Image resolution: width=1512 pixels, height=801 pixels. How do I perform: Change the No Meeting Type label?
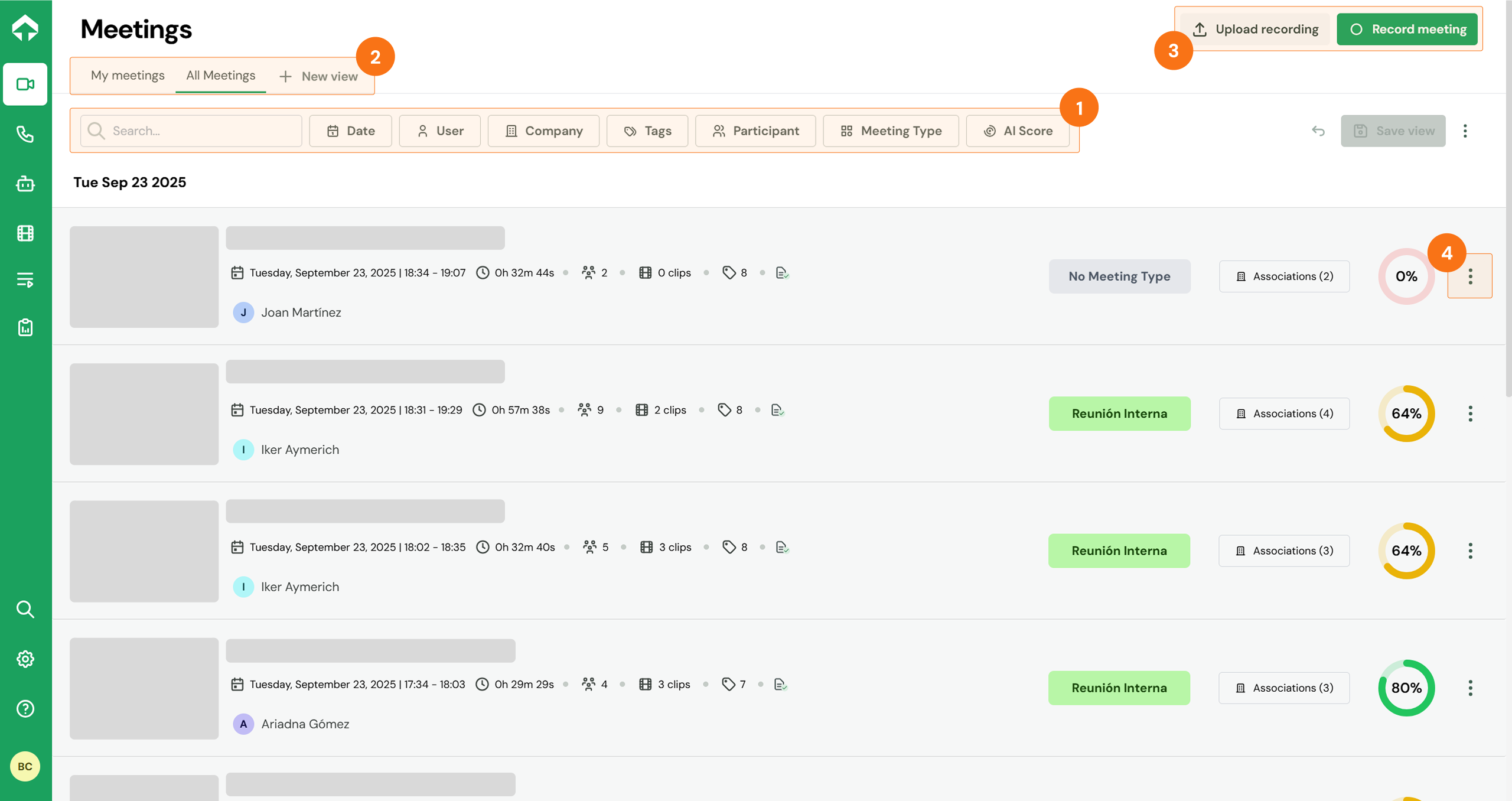[1119, 276]
